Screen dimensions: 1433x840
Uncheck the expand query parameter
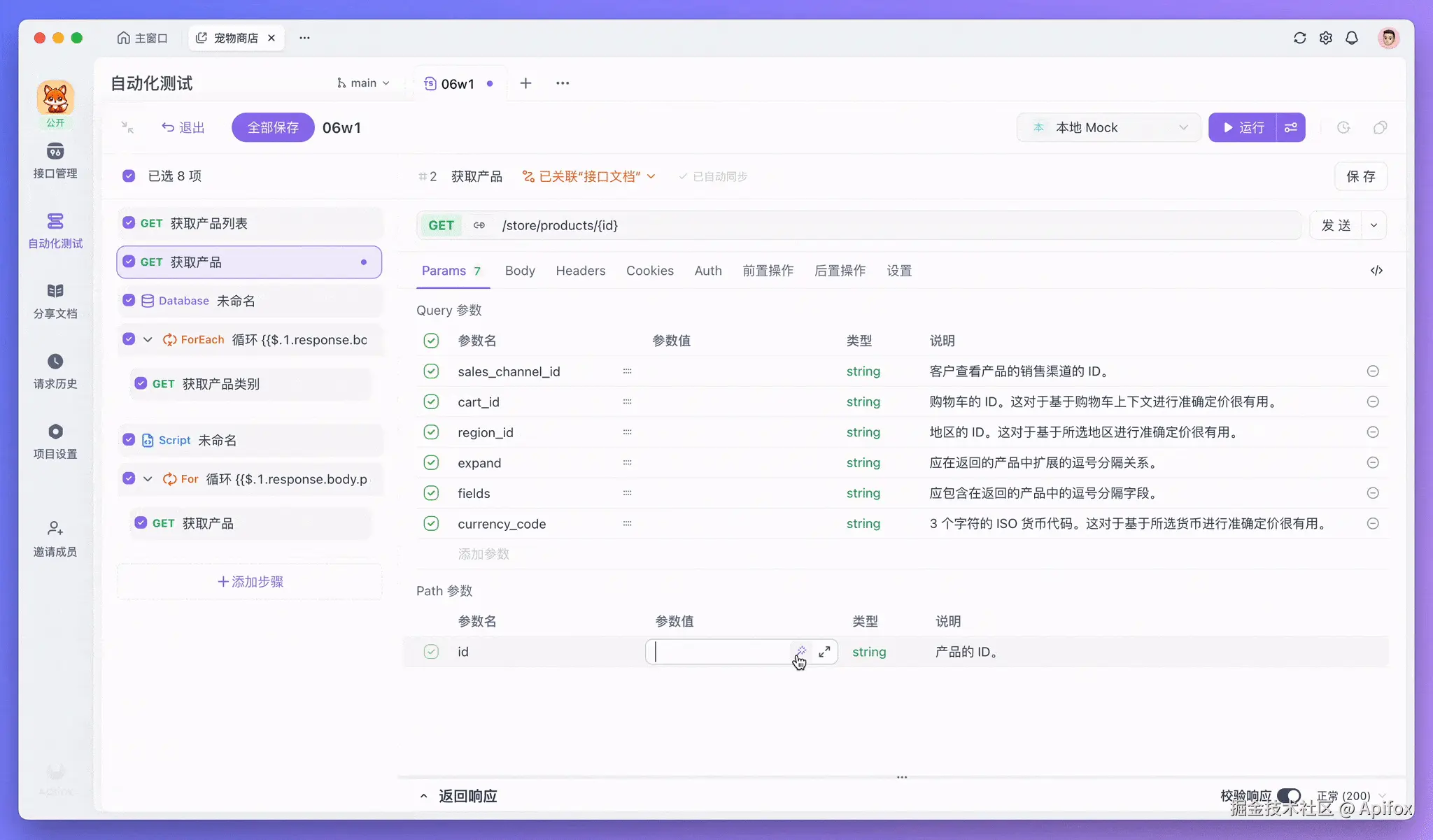(x=431, y=462)
